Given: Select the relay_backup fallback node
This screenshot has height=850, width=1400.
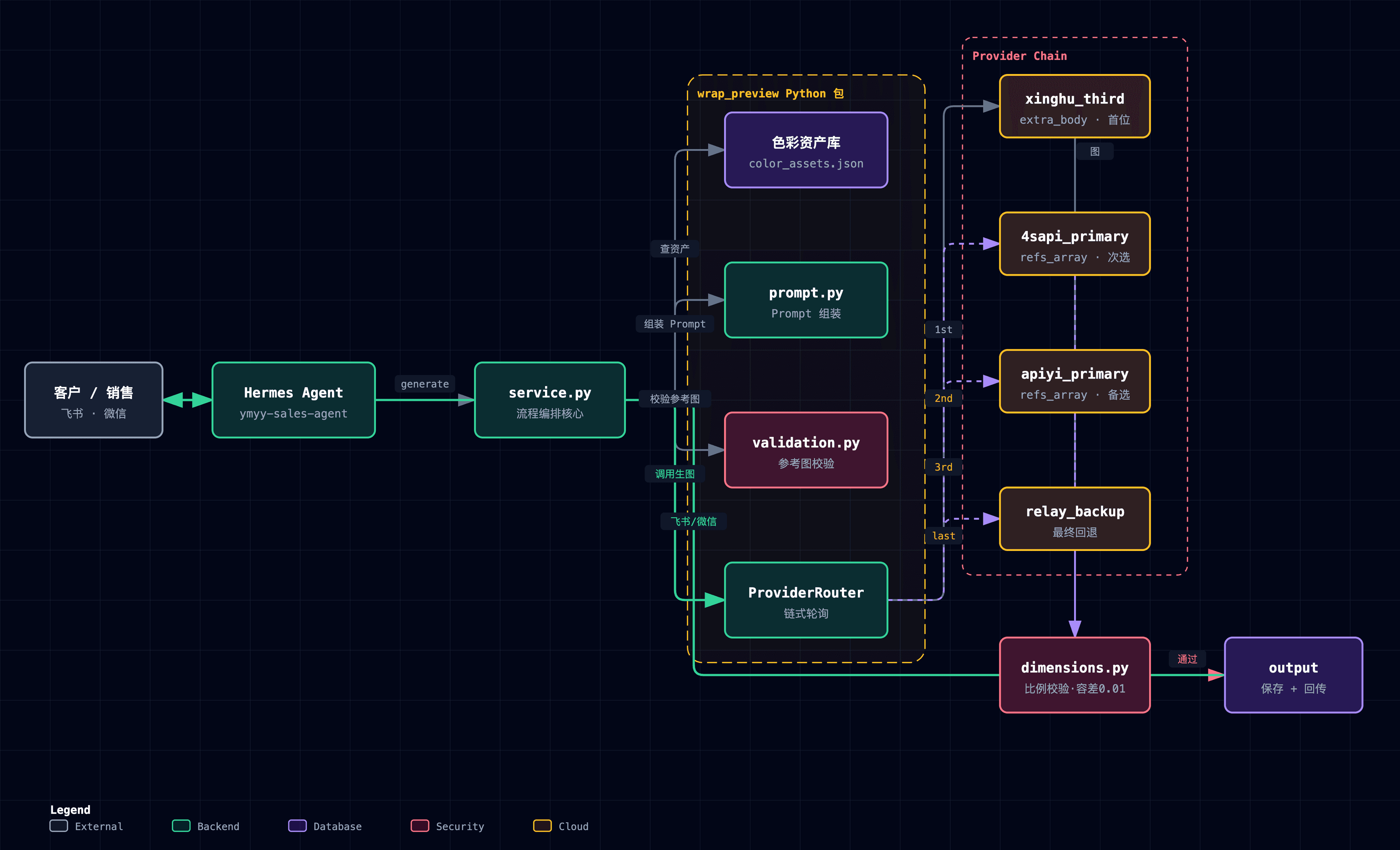Looking at the screenshot, I should (x=1075, y=519).
